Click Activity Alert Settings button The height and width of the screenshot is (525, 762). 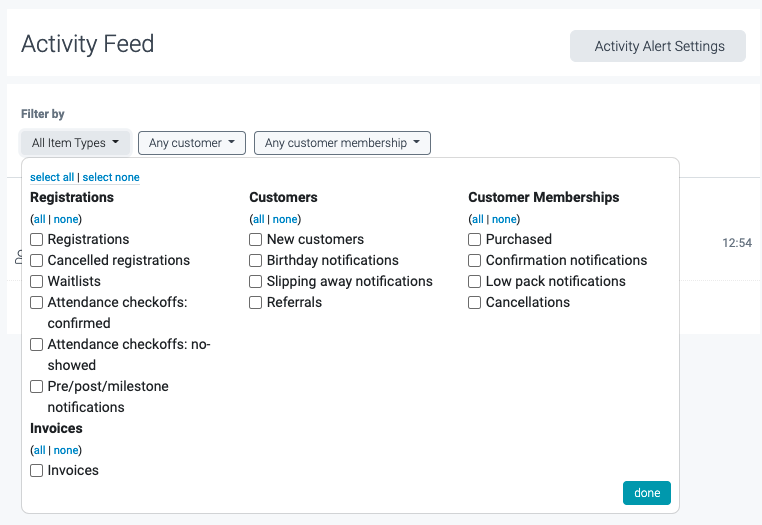658,46
